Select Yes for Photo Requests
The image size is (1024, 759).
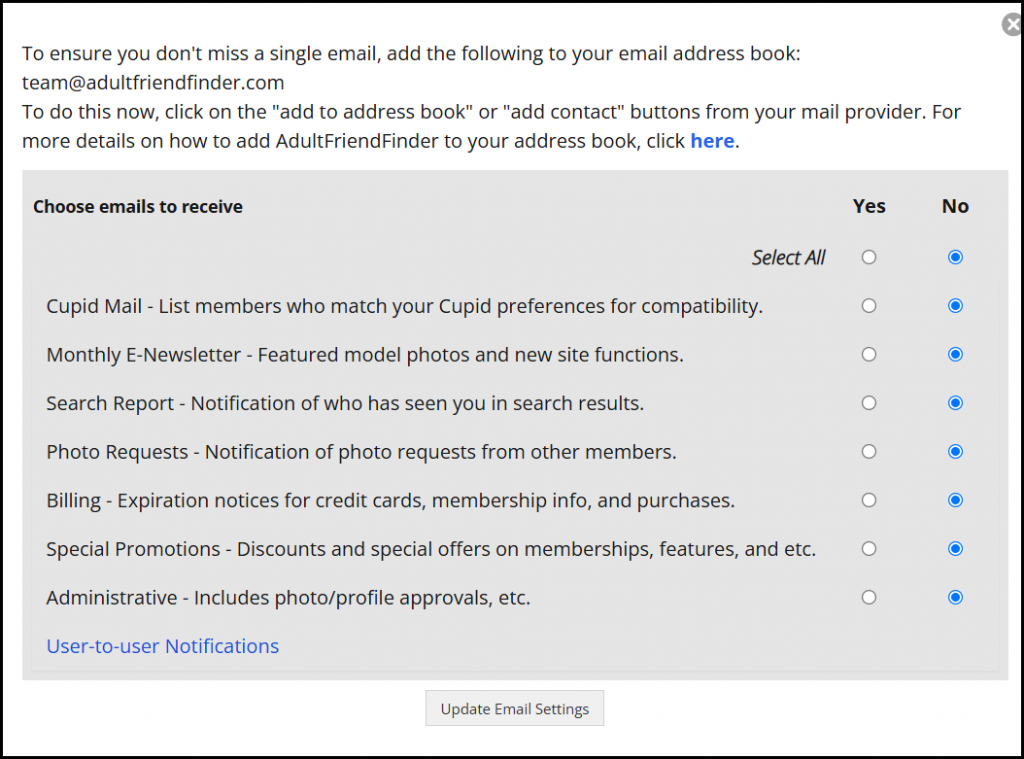[x=869, y=451]
